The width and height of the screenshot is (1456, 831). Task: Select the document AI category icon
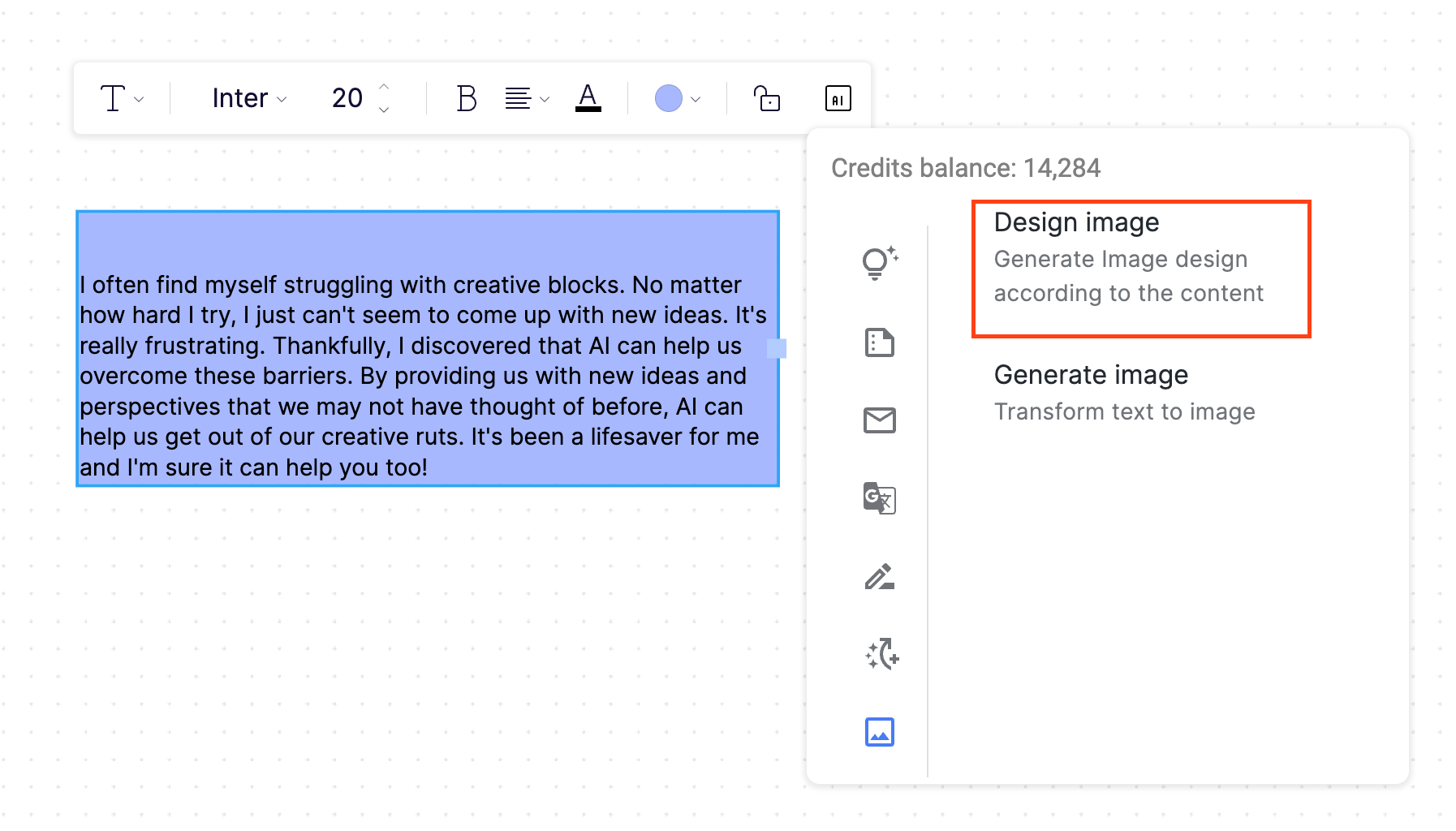tap(880, 342)
